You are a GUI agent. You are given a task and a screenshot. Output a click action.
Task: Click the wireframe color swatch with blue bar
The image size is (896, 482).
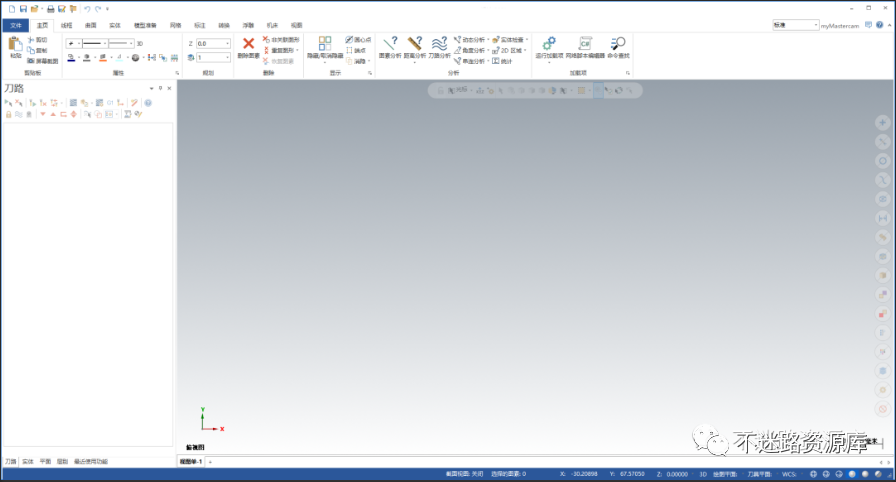point(71,58)
